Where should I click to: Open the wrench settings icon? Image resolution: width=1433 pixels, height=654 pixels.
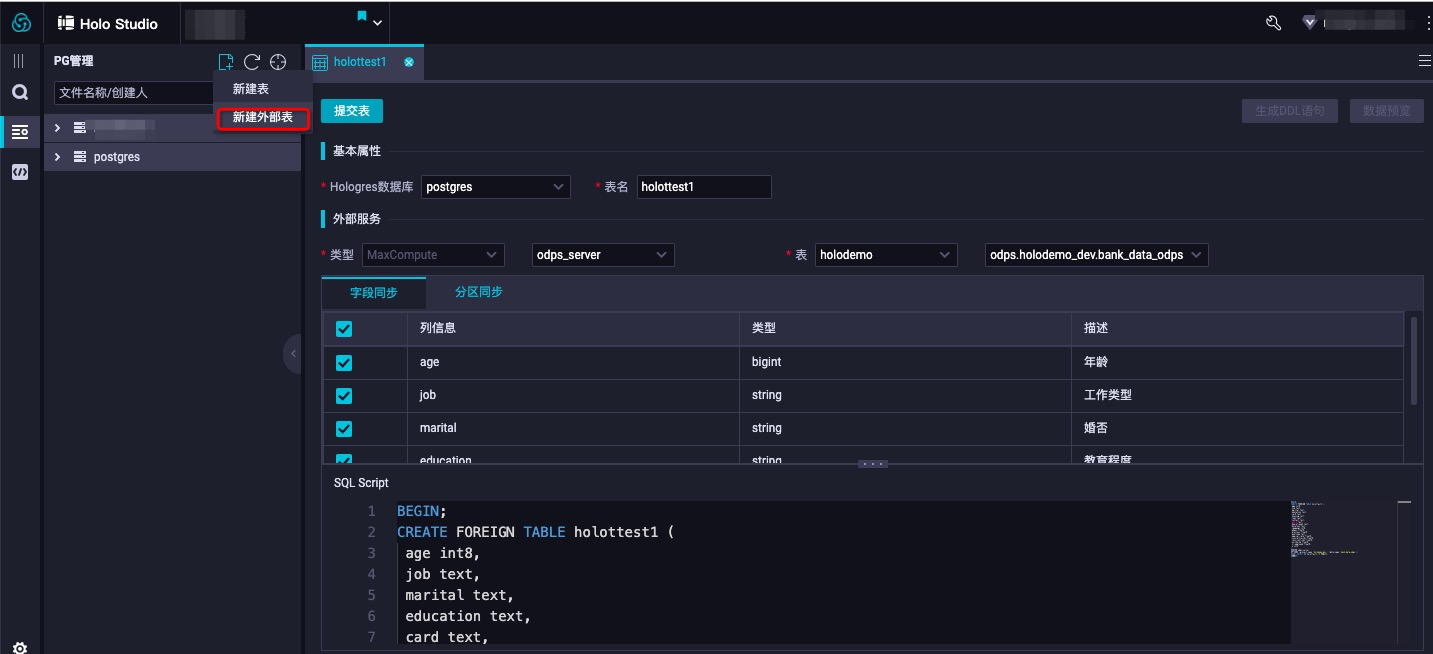point(1273,23)
